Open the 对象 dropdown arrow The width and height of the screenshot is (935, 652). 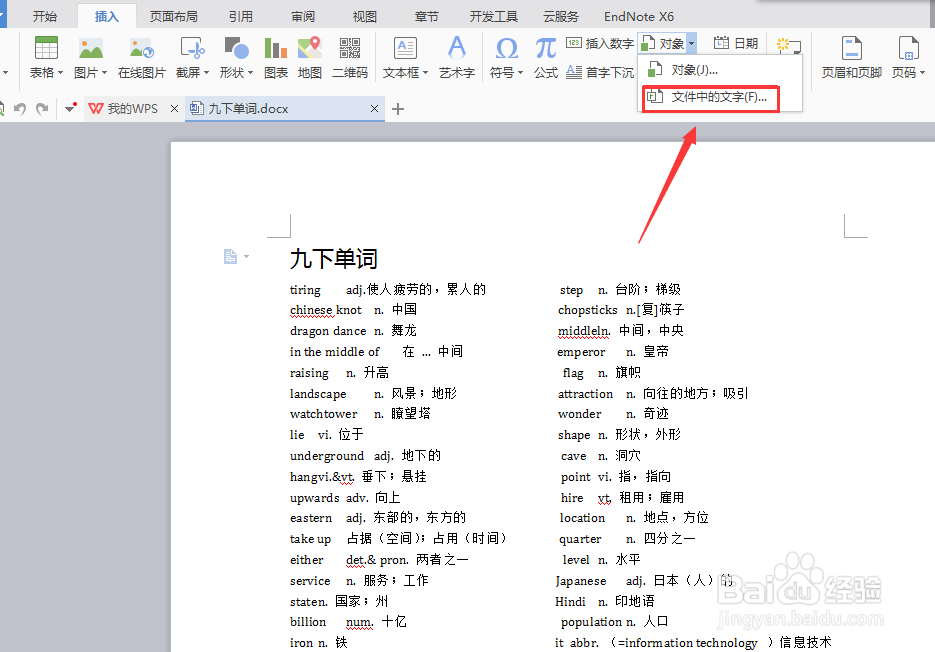(692, 44)
